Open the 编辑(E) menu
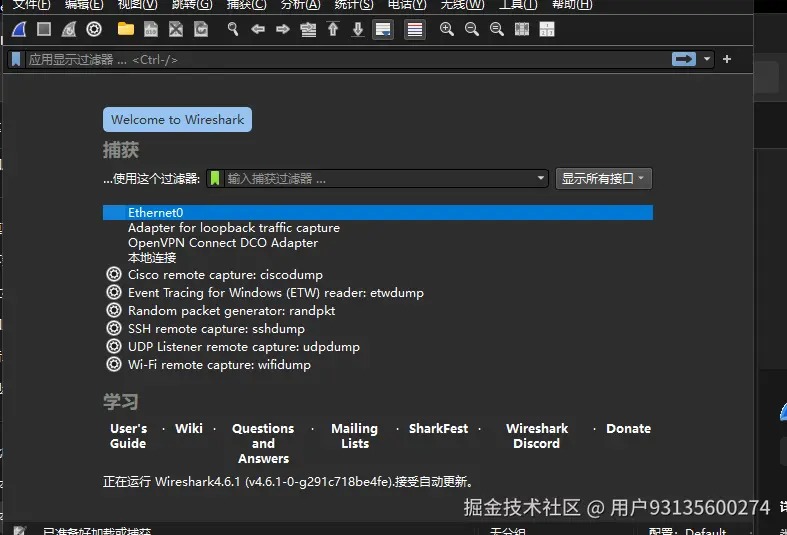Viewport: 787px width, 535px height. click(x=84, y=5)
